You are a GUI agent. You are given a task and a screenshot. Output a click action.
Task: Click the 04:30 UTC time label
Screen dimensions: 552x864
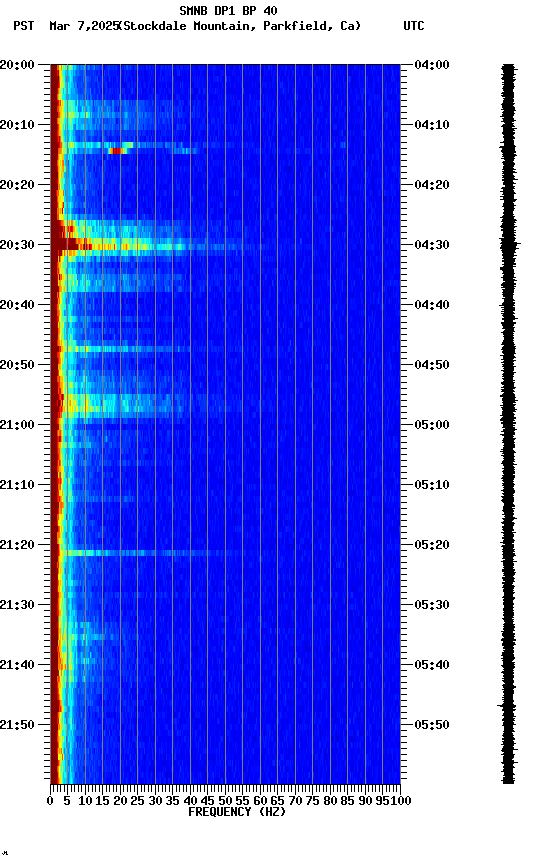click(x=432, y=245)
